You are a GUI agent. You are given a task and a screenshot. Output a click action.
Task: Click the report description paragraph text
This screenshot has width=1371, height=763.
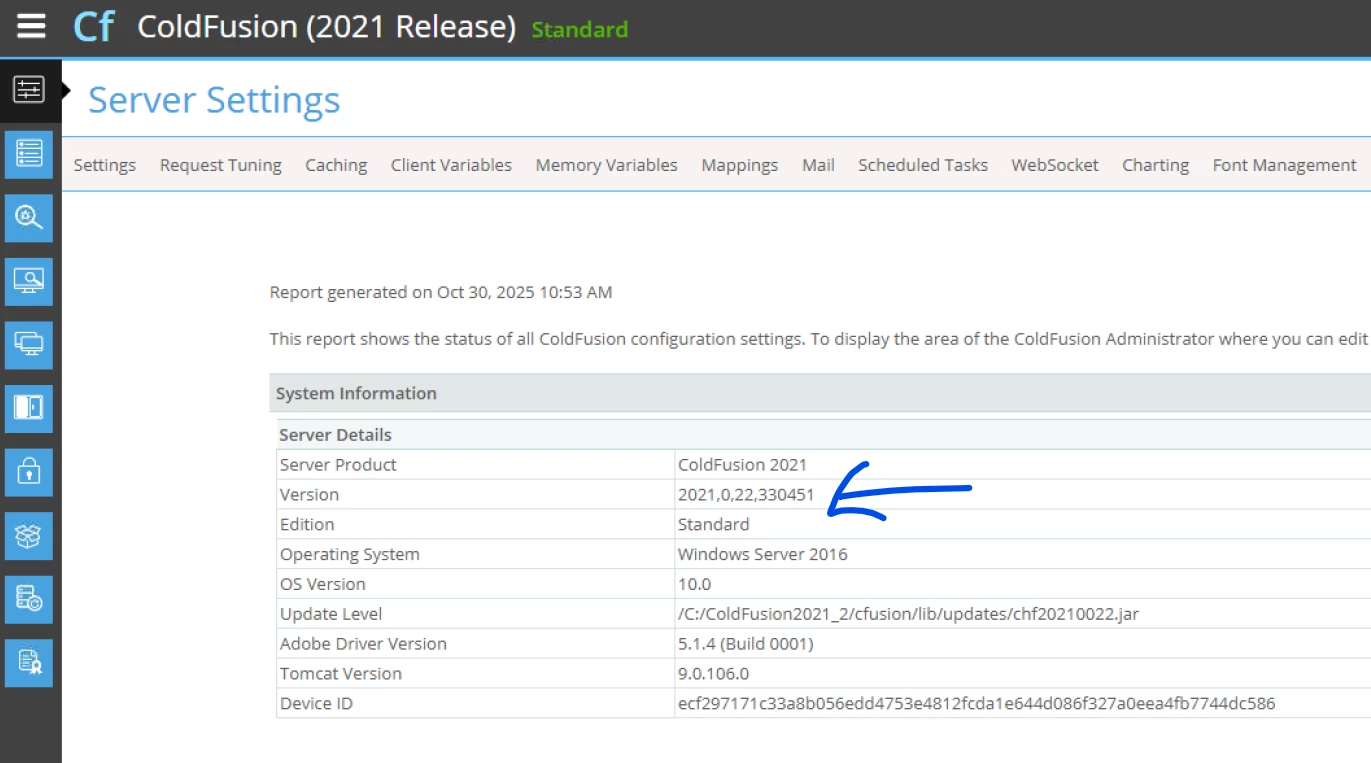coord(819,339)
